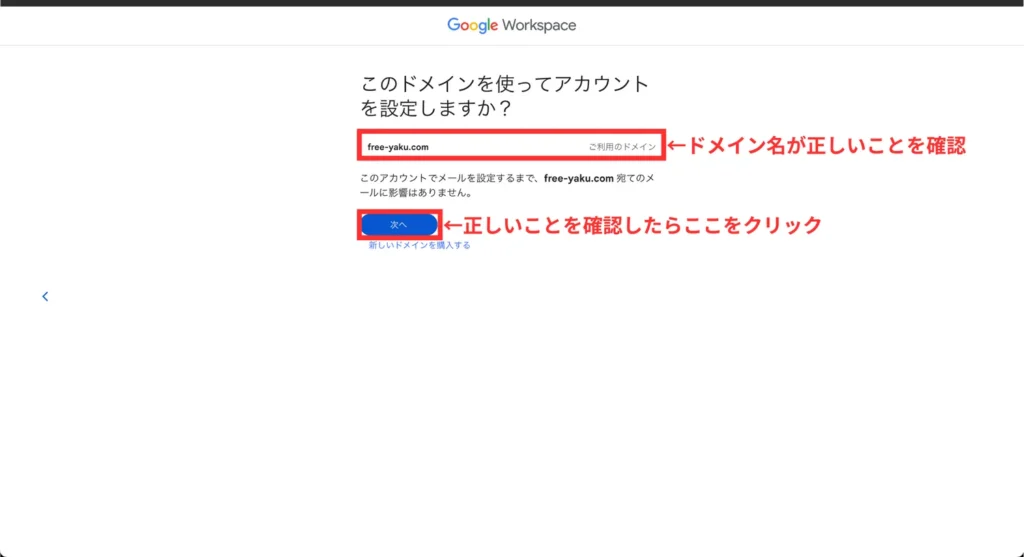Click the heading このドメインを使ってアカウントを設定しますか

[505, 84]
